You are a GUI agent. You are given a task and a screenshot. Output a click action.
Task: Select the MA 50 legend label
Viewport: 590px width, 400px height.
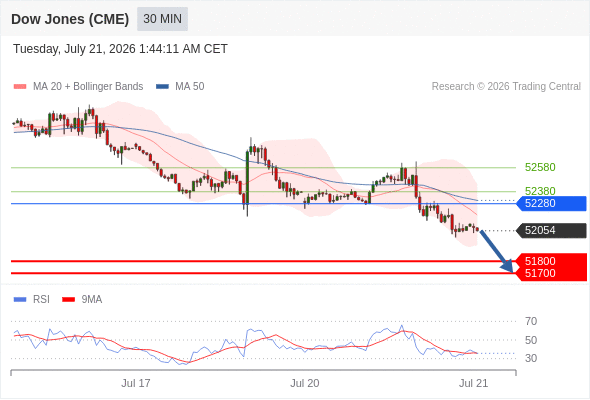190,87
